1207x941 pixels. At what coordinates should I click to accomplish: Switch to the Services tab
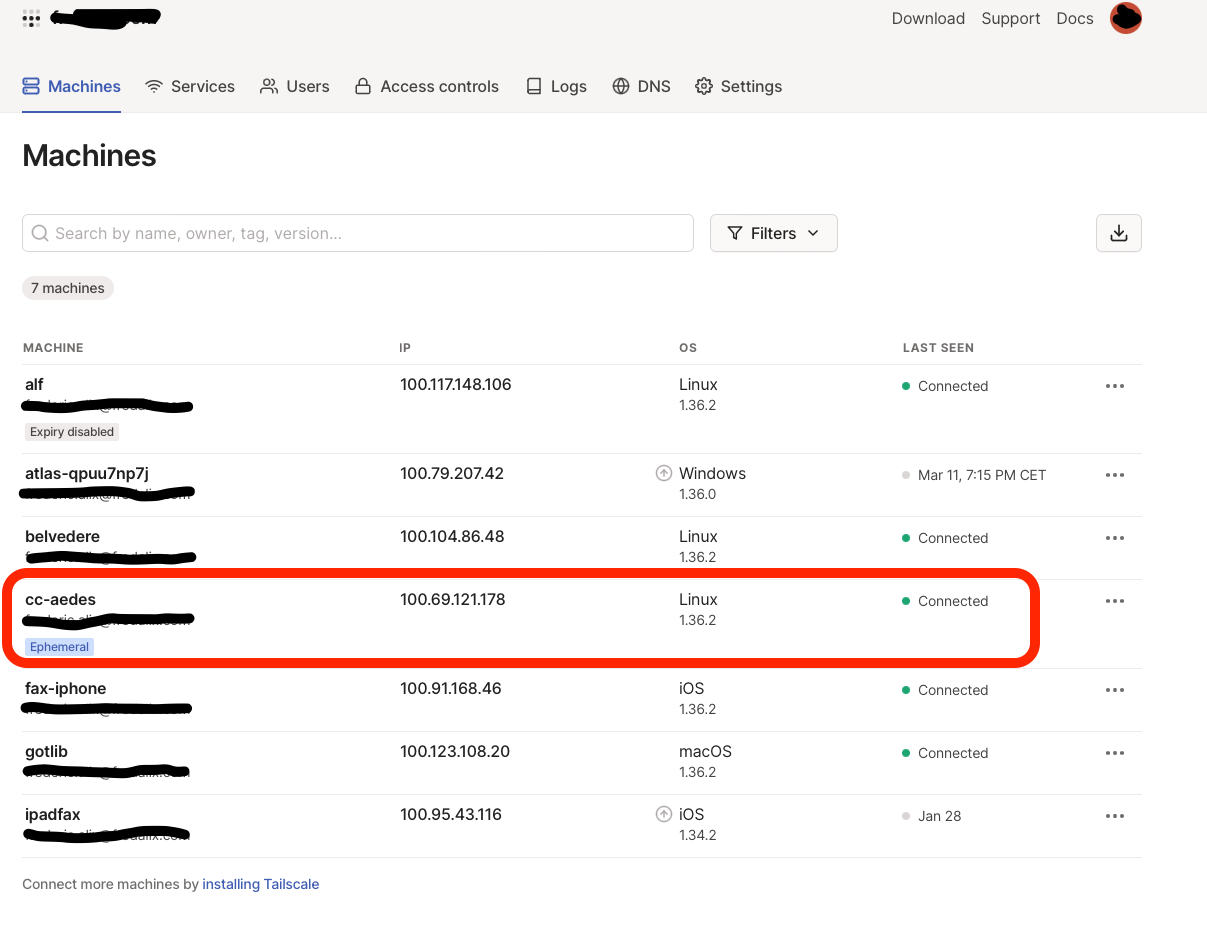190,86
